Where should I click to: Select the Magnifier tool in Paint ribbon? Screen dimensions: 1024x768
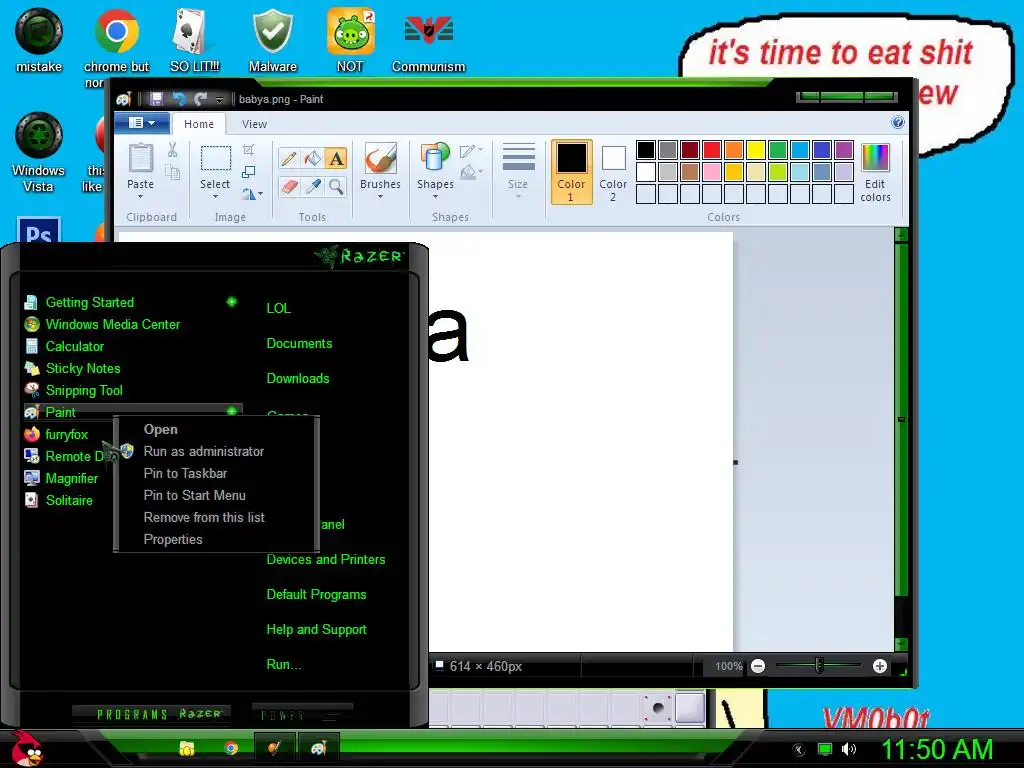[x=336, y=187]
